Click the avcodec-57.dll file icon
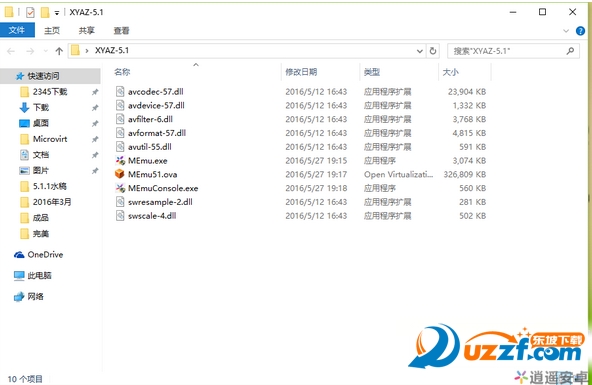Viewport: 592px width, 385px height. (x=120, y=91)
